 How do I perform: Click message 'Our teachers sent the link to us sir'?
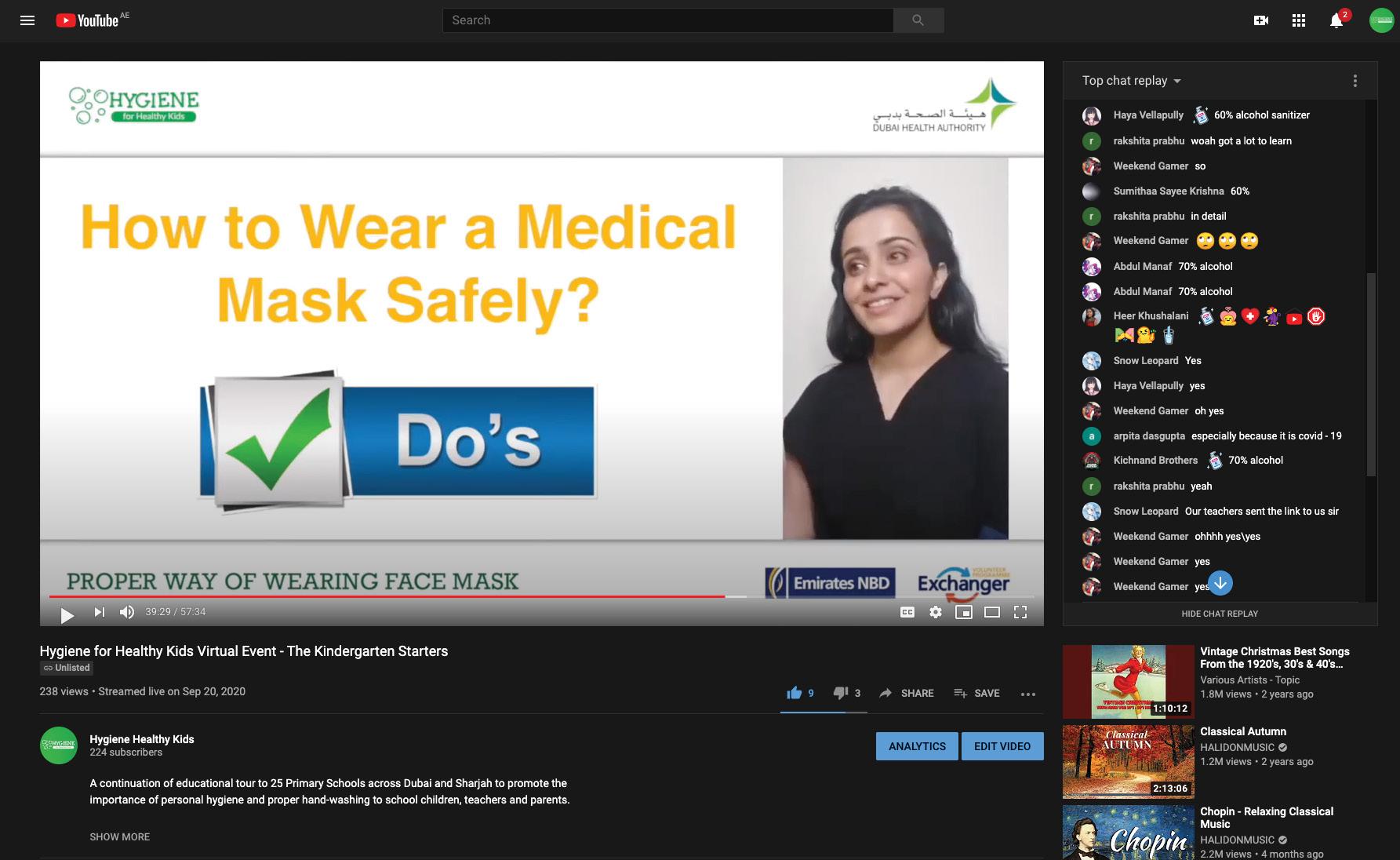(x=1261, y=511)
